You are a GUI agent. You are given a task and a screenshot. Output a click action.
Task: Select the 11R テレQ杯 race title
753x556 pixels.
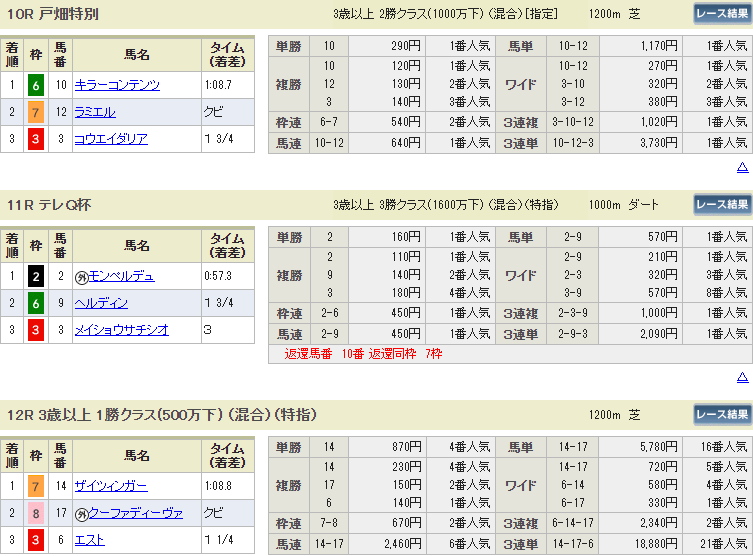[x=49, y=205]
